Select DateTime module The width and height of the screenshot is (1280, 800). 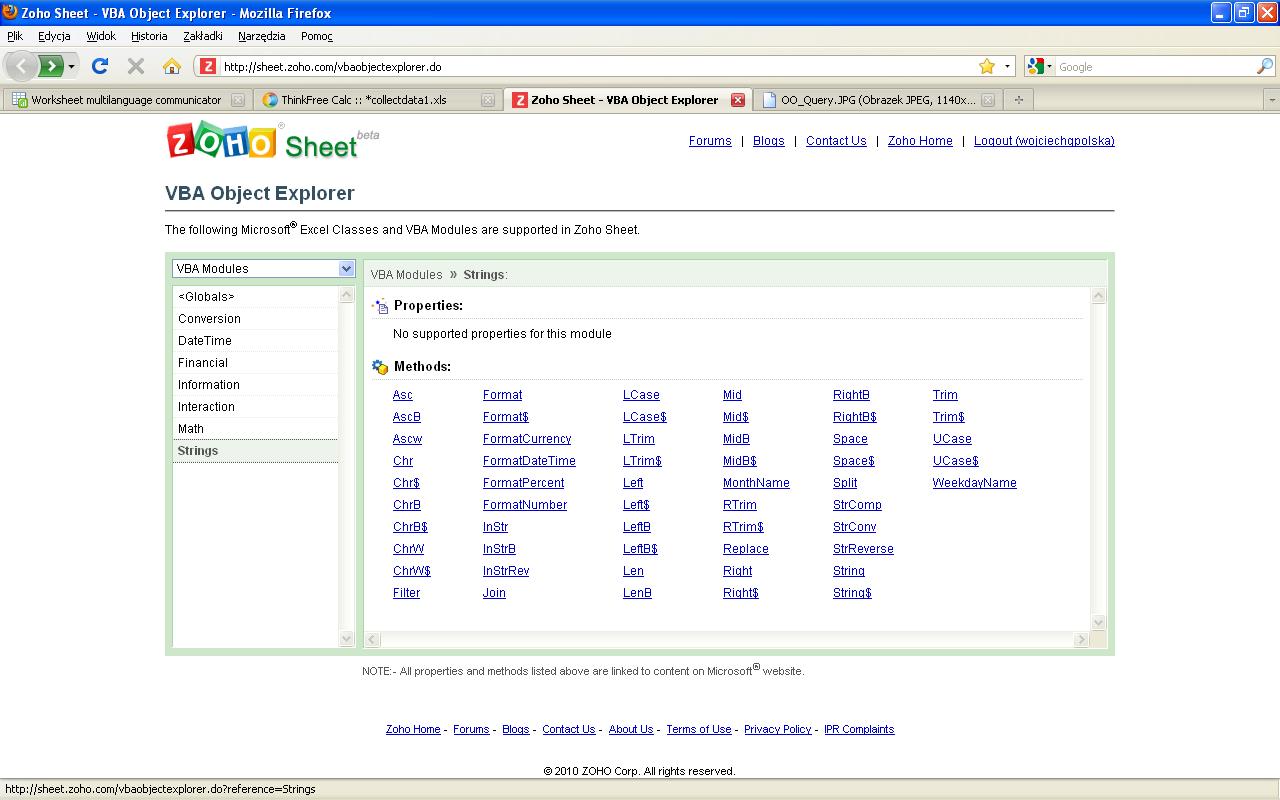click(255, 341)
